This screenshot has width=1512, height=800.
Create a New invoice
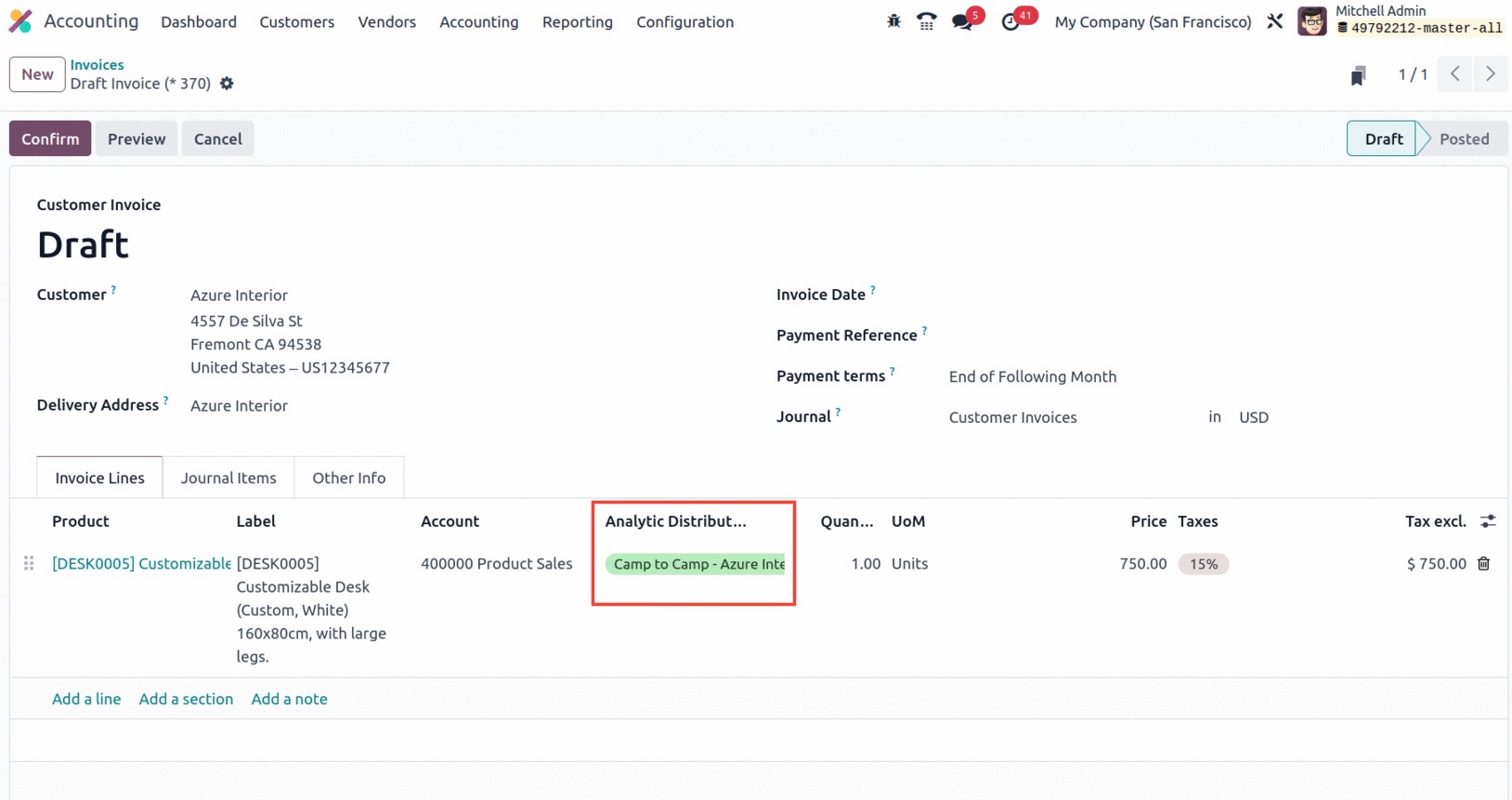(37, 74)
